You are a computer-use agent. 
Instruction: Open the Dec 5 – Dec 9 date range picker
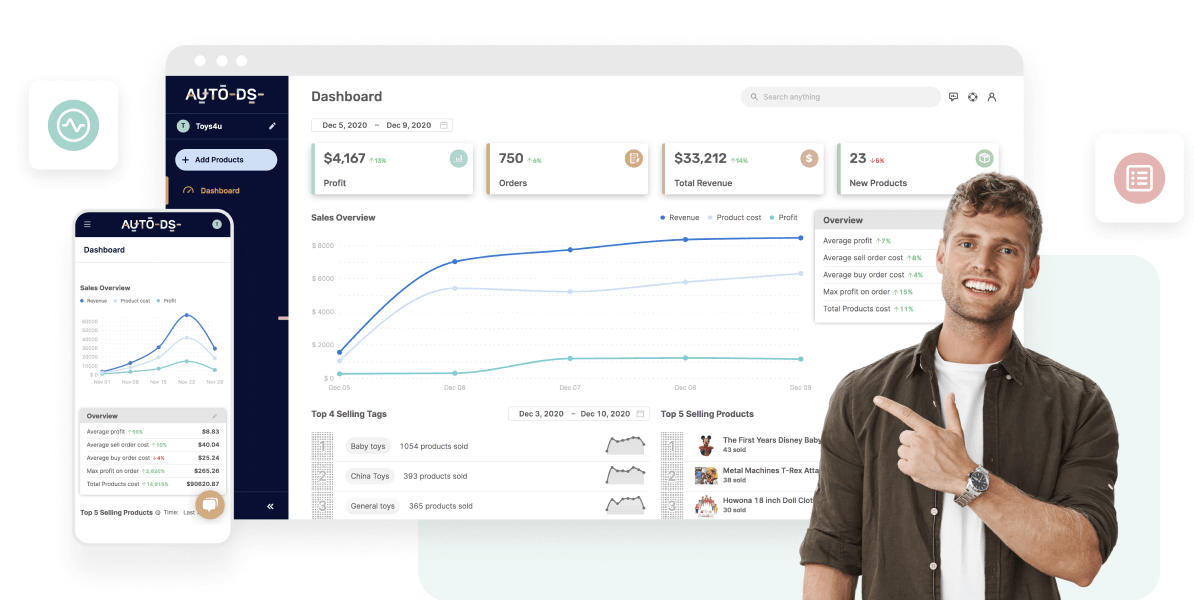pos(381,125)
